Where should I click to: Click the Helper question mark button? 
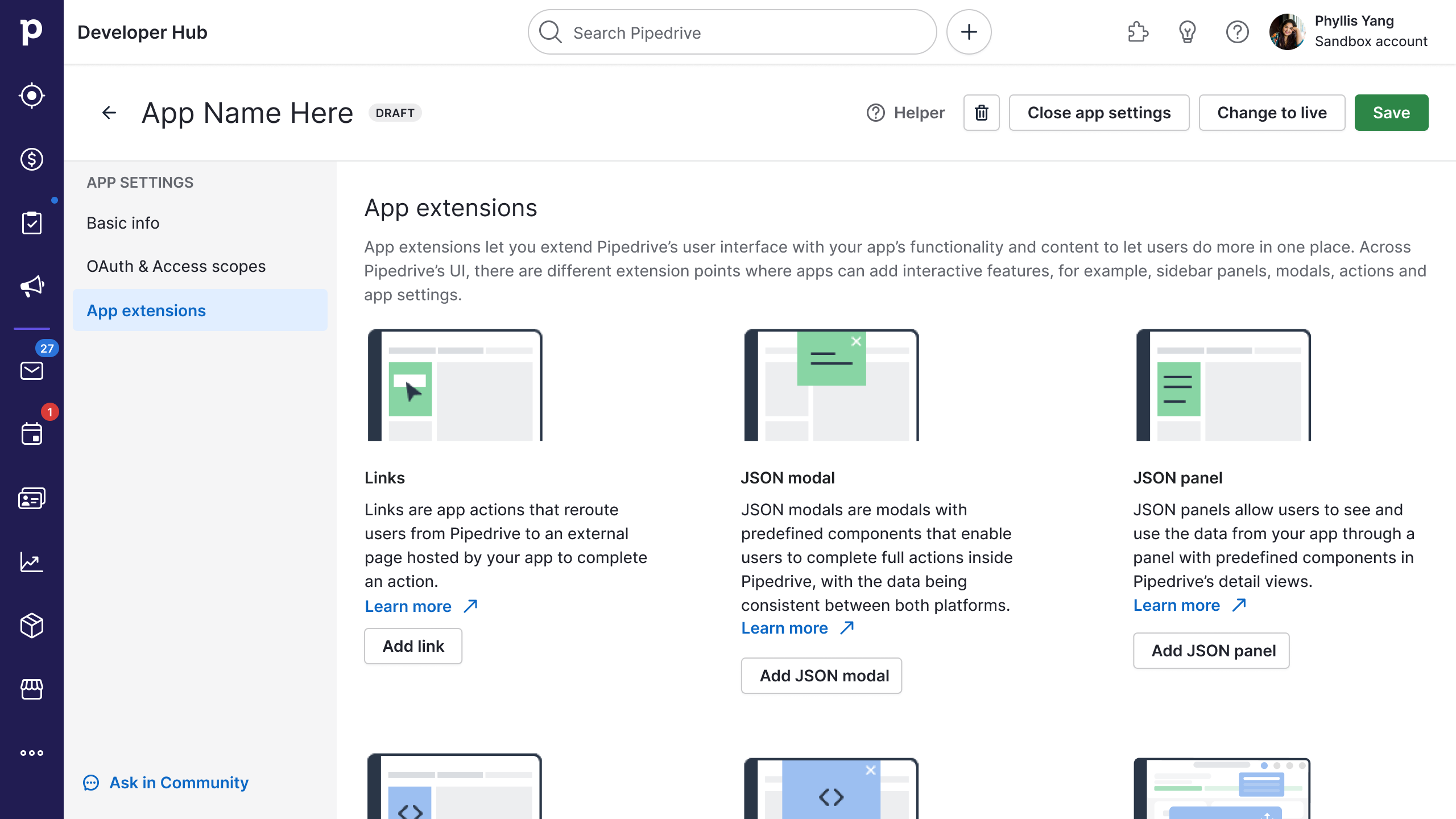coord(875,112)
